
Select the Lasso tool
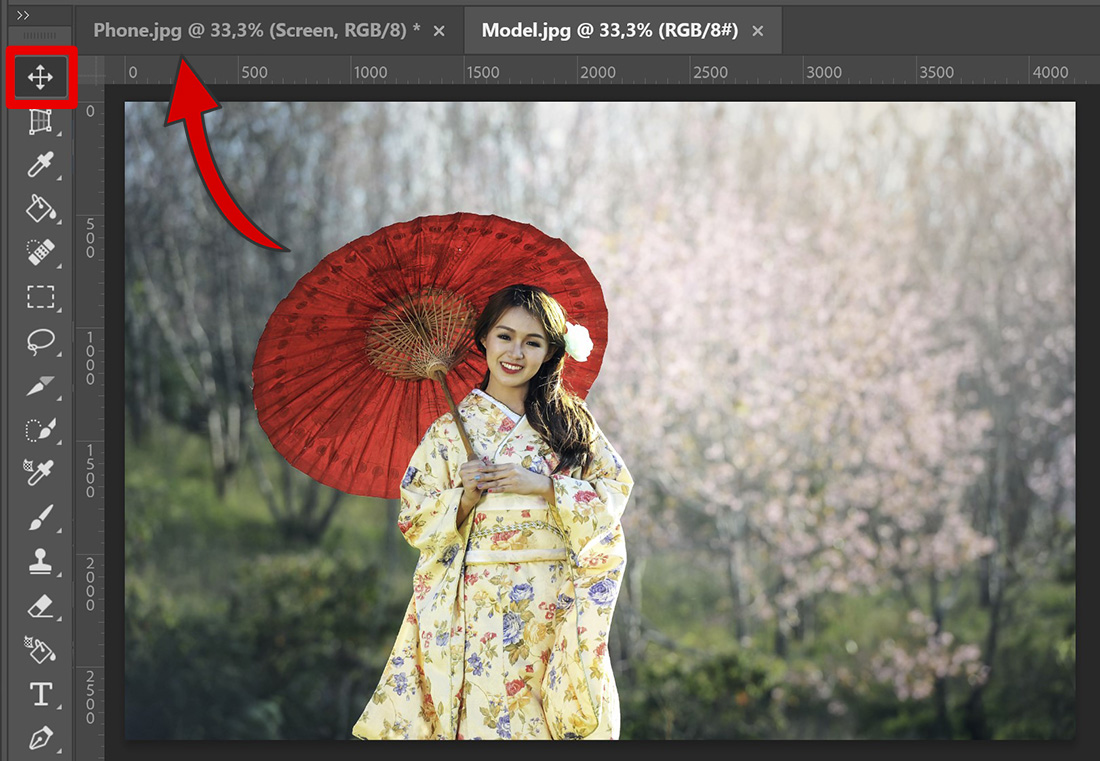click(40, 341)
